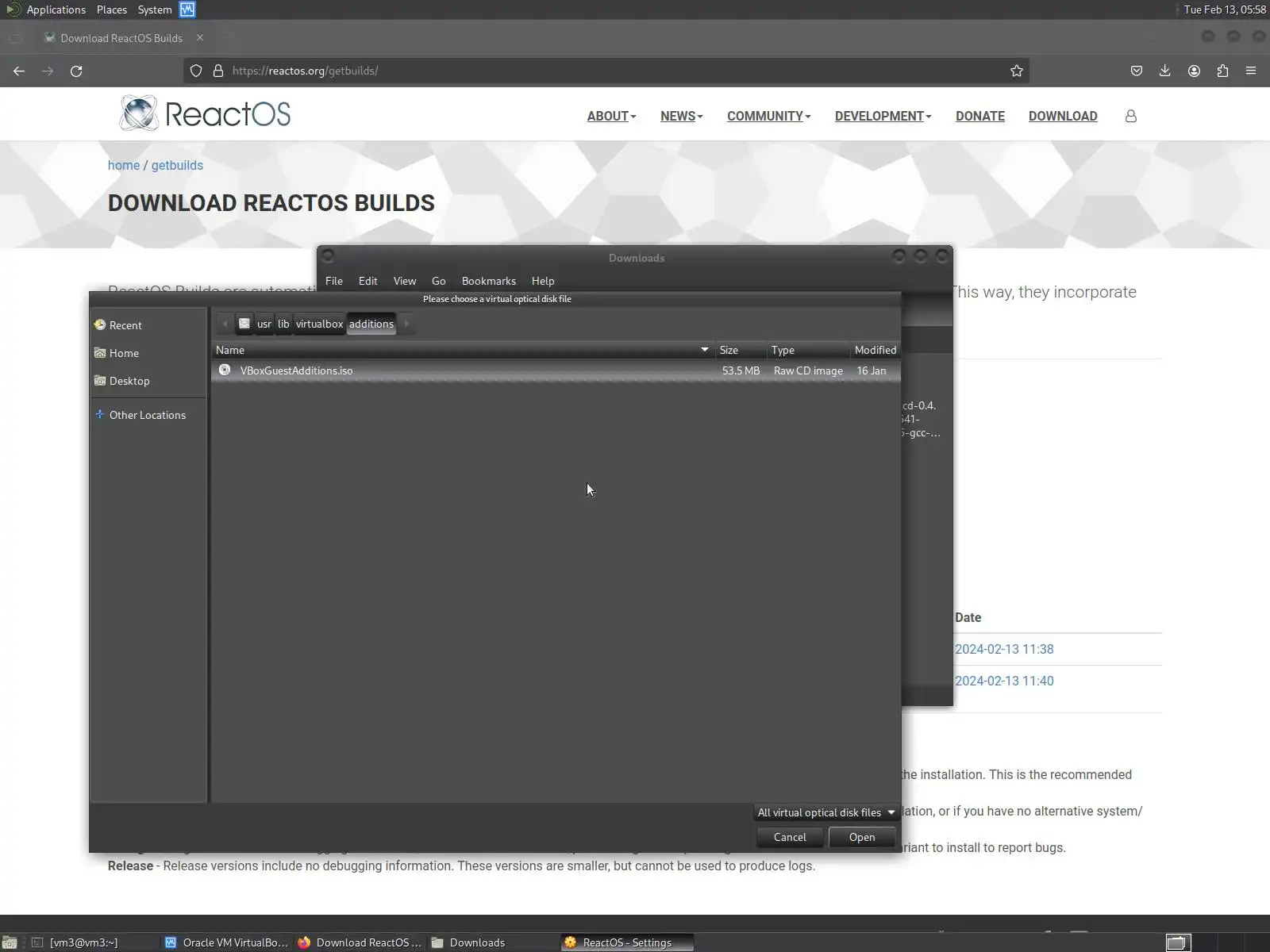The image size is (1270, 952).
Task: Click the show desktop icon in bottom panel
Action: point(10,942)
